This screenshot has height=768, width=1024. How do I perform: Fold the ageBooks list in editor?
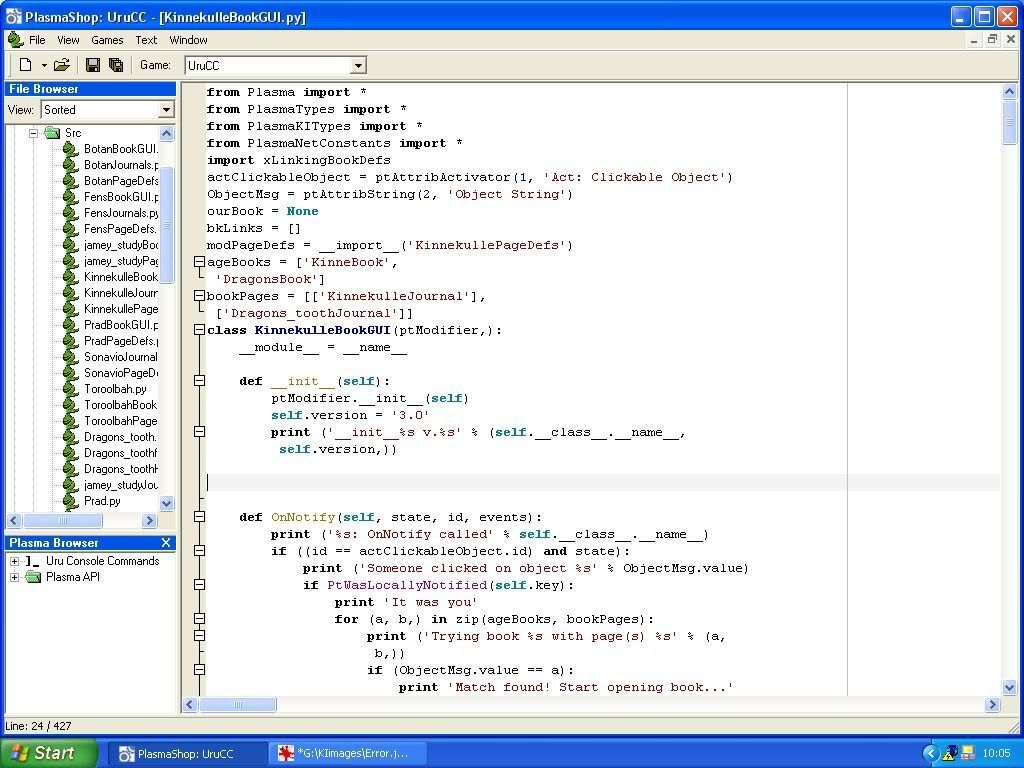200,262
